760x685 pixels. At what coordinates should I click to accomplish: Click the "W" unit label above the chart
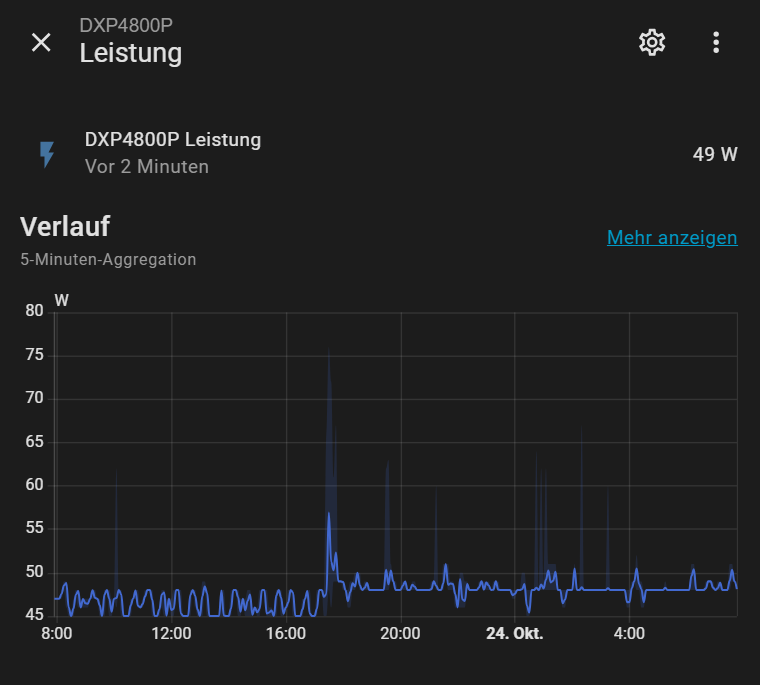click(61, 299)
